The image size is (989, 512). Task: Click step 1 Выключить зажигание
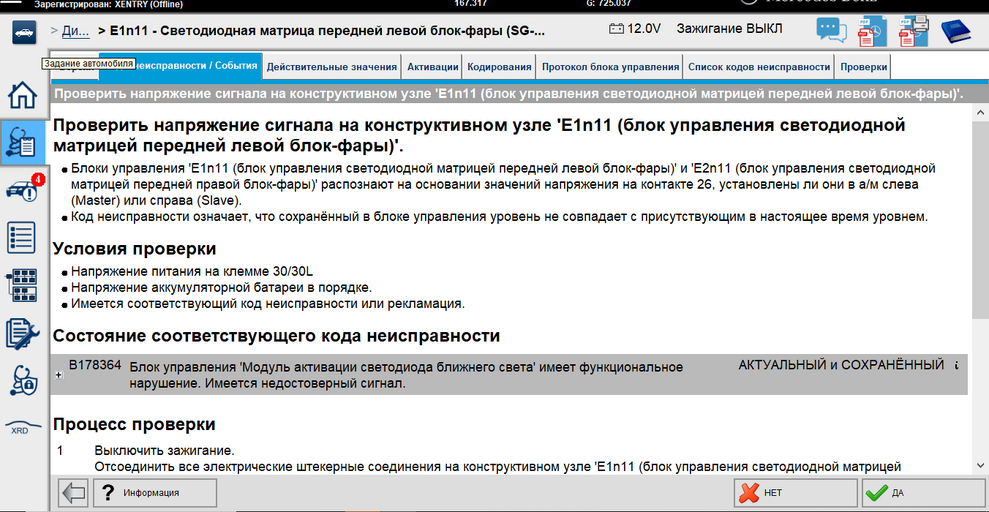coord(165,451)
